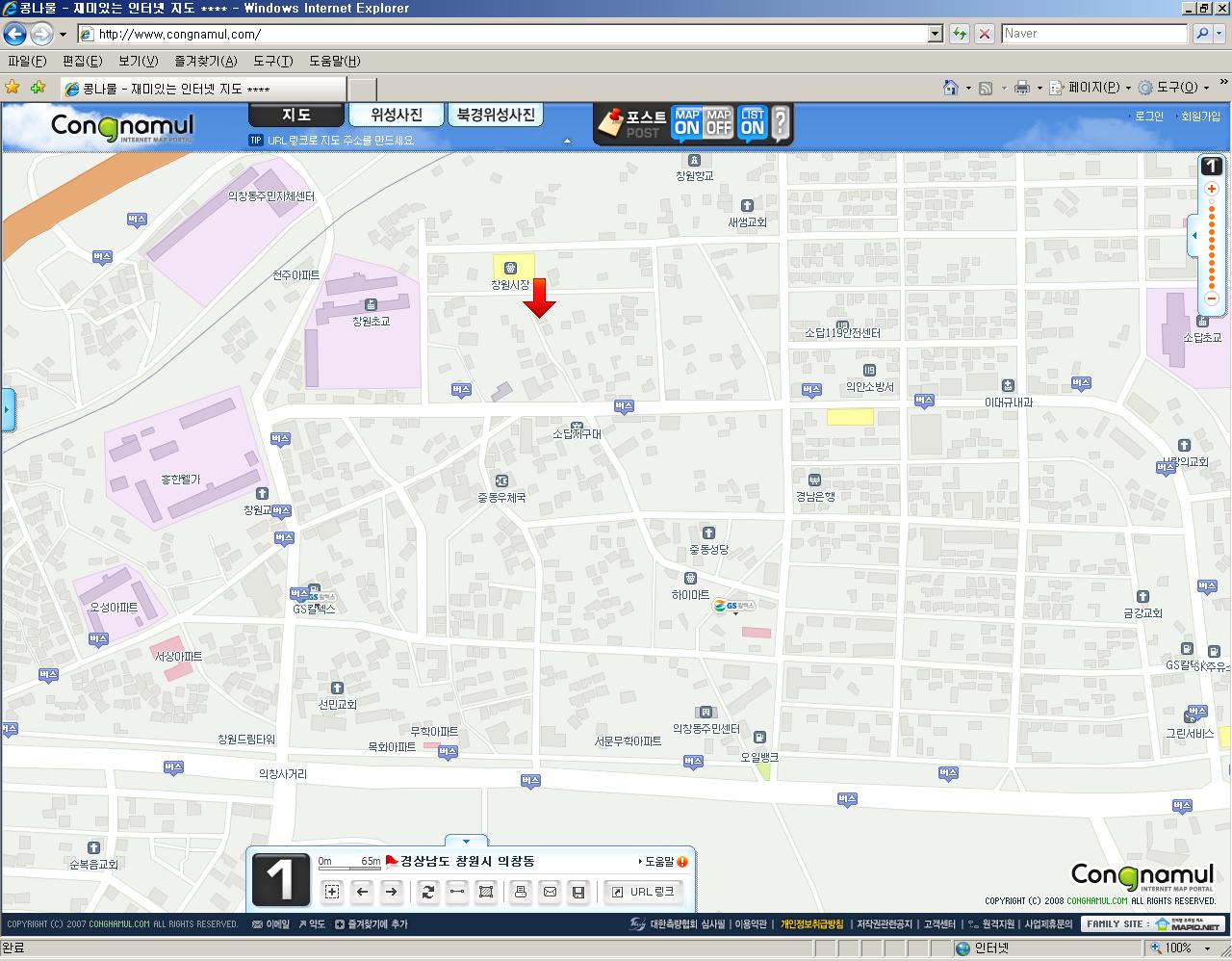1232x961 pixels.
Task: Activate the zoom-to-selection box icon
Action: click(x=332, y=892)
